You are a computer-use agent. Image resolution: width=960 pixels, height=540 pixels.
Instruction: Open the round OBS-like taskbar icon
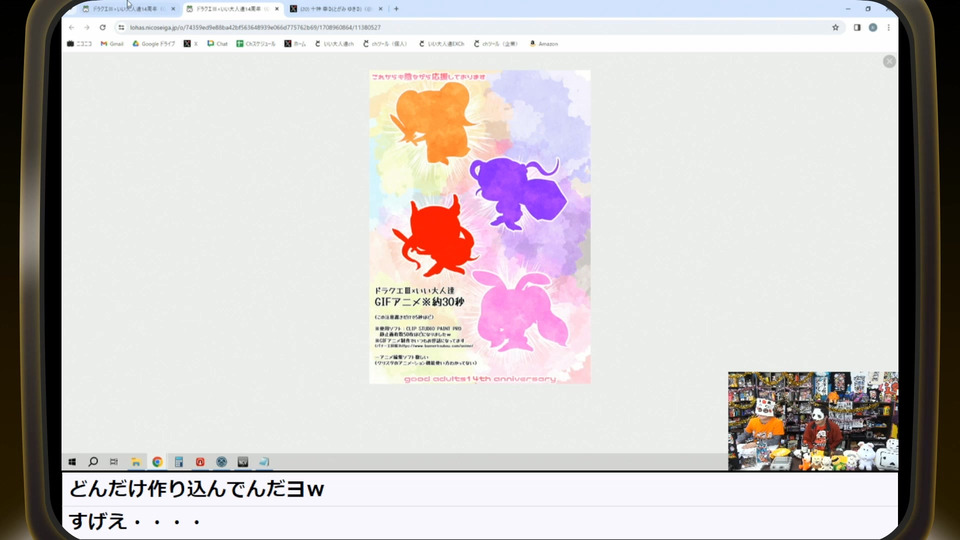pos(222,462)
